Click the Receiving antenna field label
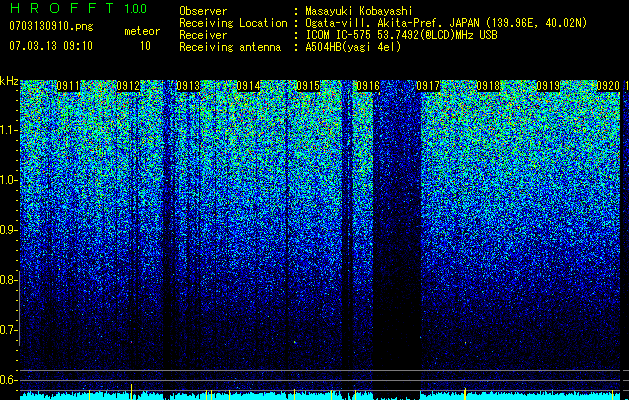 click(x=230, y=47)
